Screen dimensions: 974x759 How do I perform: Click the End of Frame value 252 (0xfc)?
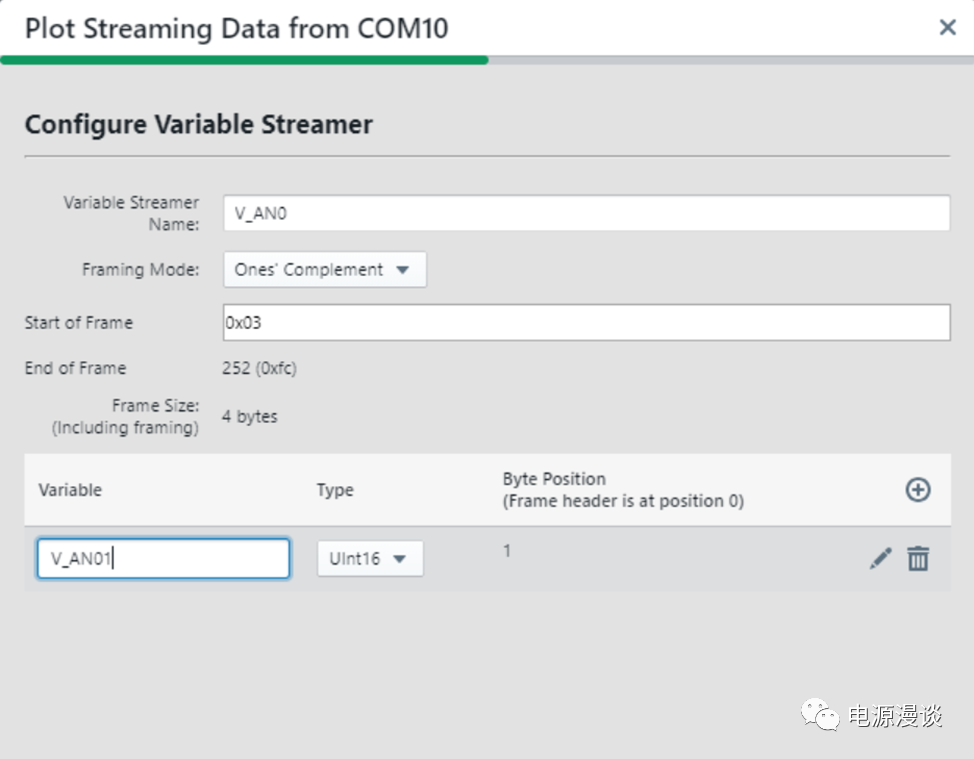(x=259, y=368)
